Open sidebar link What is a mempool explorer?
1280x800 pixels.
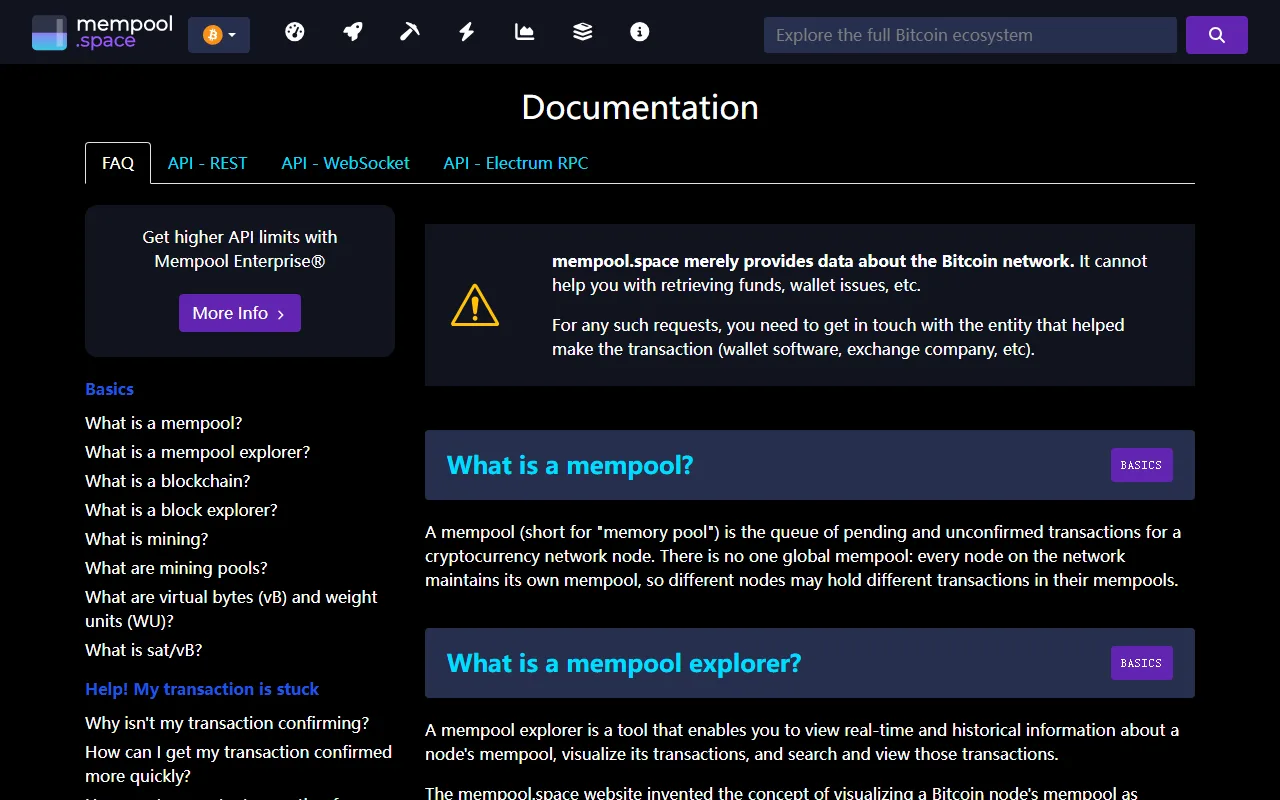198,452
